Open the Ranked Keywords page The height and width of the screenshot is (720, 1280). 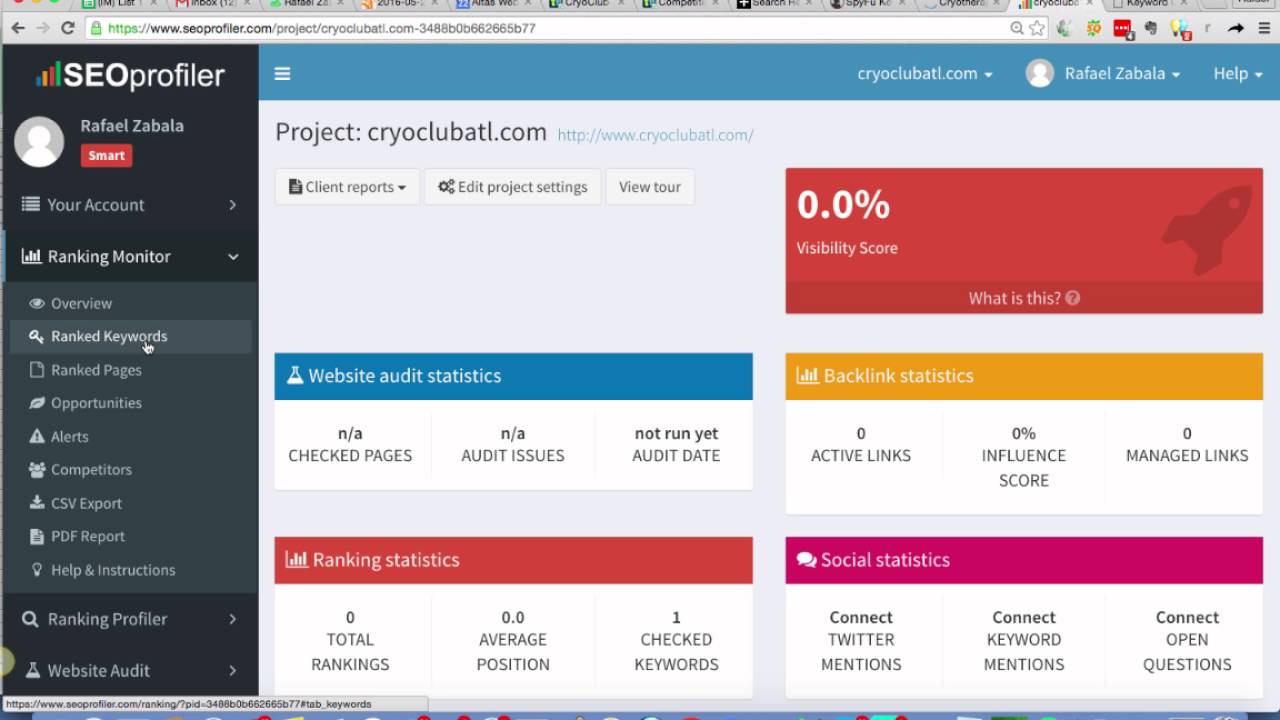(x=109, y=336)
